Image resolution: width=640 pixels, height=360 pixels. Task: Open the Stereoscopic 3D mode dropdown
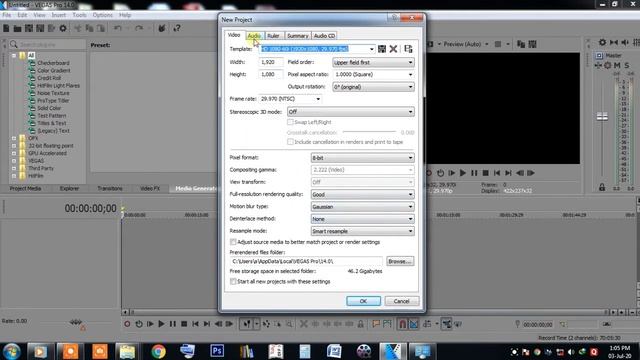351,111
